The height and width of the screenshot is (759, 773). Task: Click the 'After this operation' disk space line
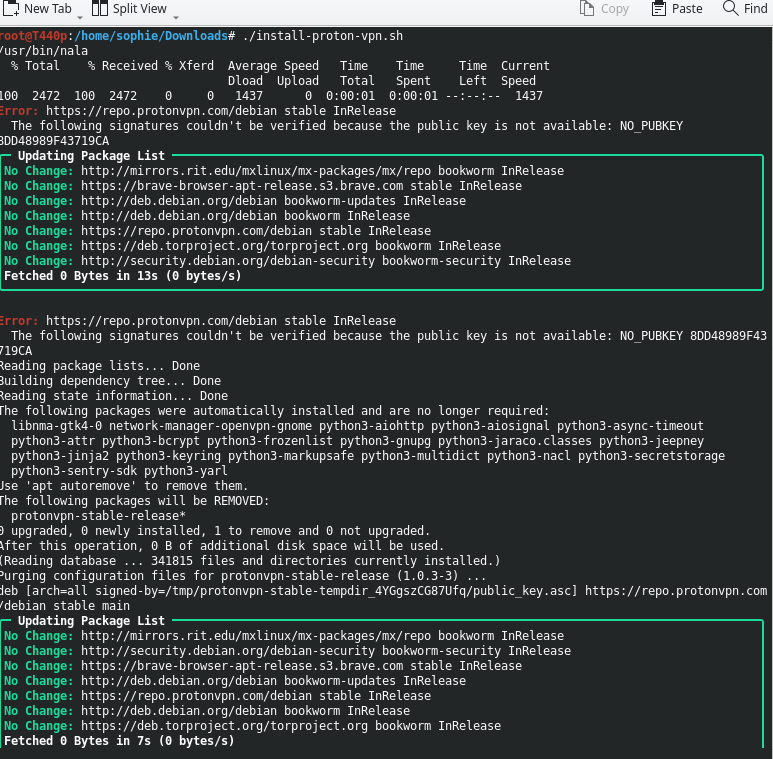click(222, 546)
